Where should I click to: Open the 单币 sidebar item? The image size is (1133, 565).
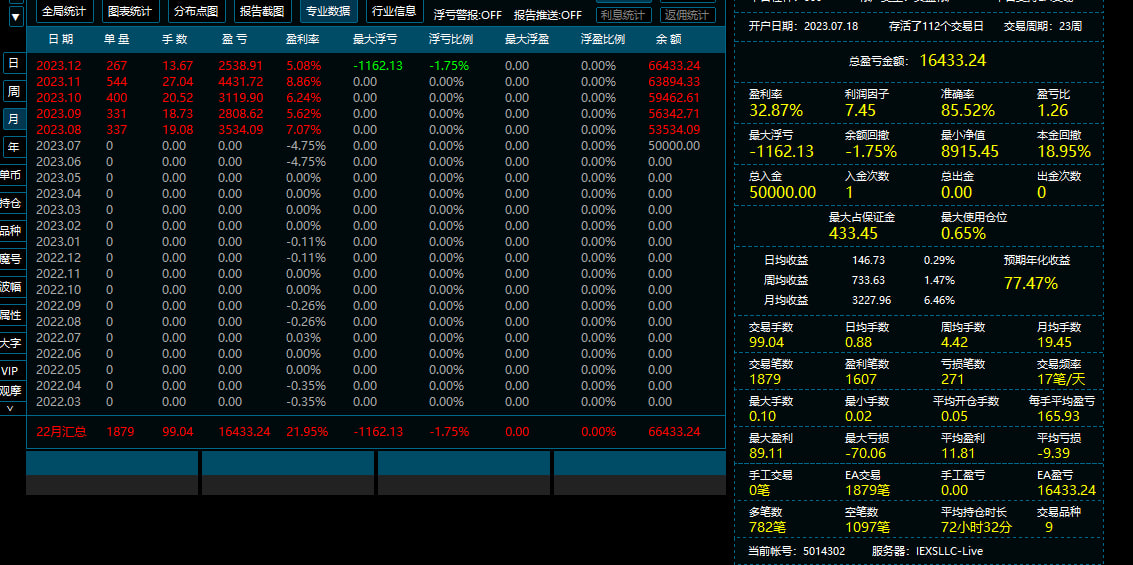11,175
